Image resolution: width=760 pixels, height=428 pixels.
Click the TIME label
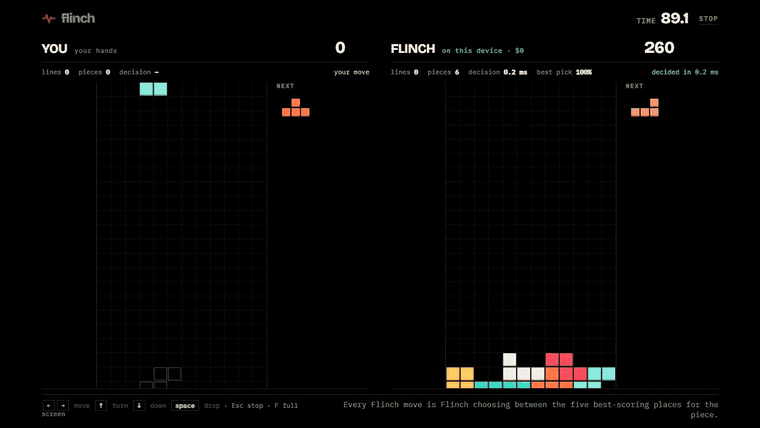pyautogui.click(x=646, y=21)
